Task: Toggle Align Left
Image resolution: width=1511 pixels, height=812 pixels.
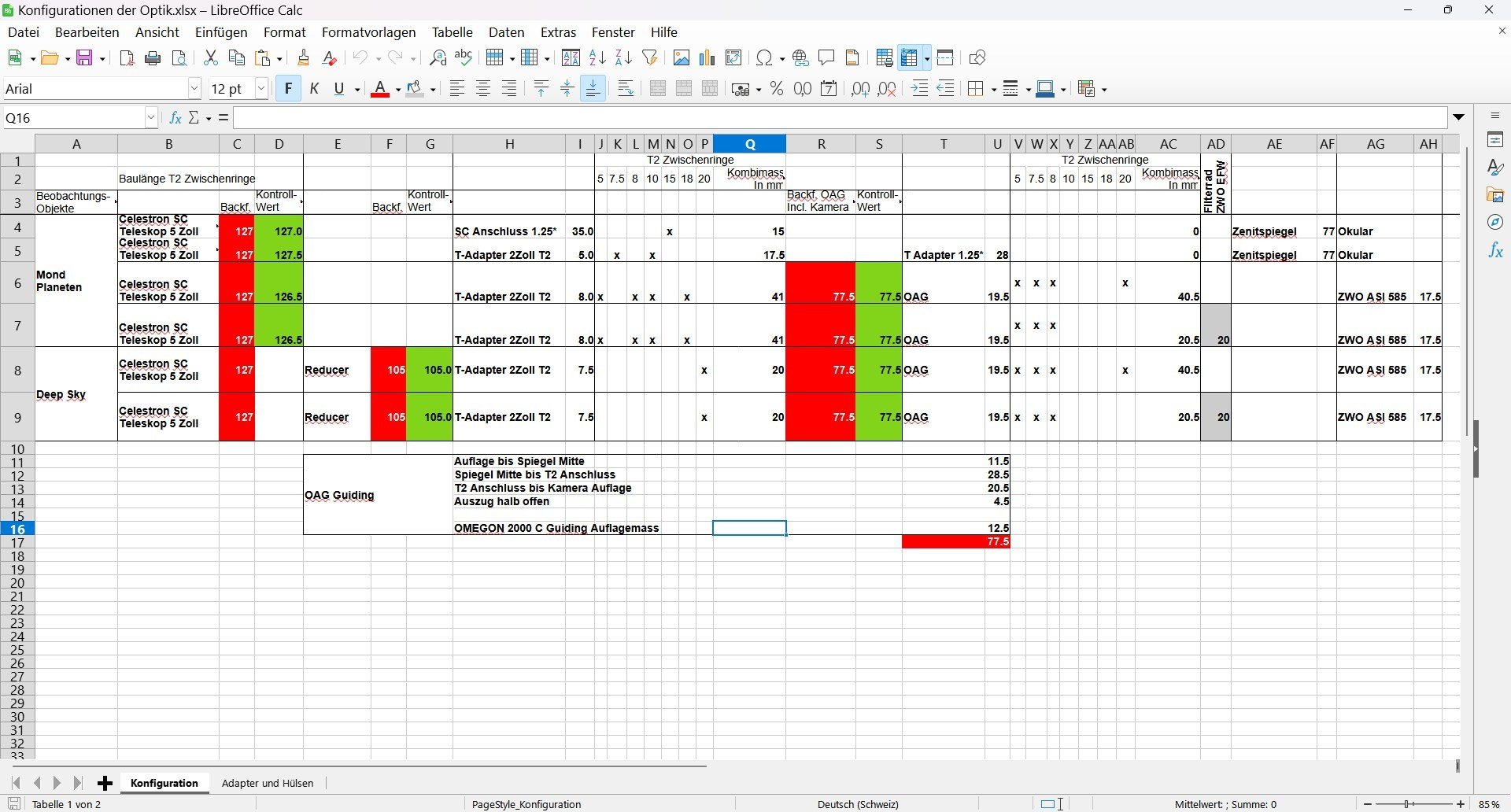Action: pyautogui.click(x=457, y=89)
